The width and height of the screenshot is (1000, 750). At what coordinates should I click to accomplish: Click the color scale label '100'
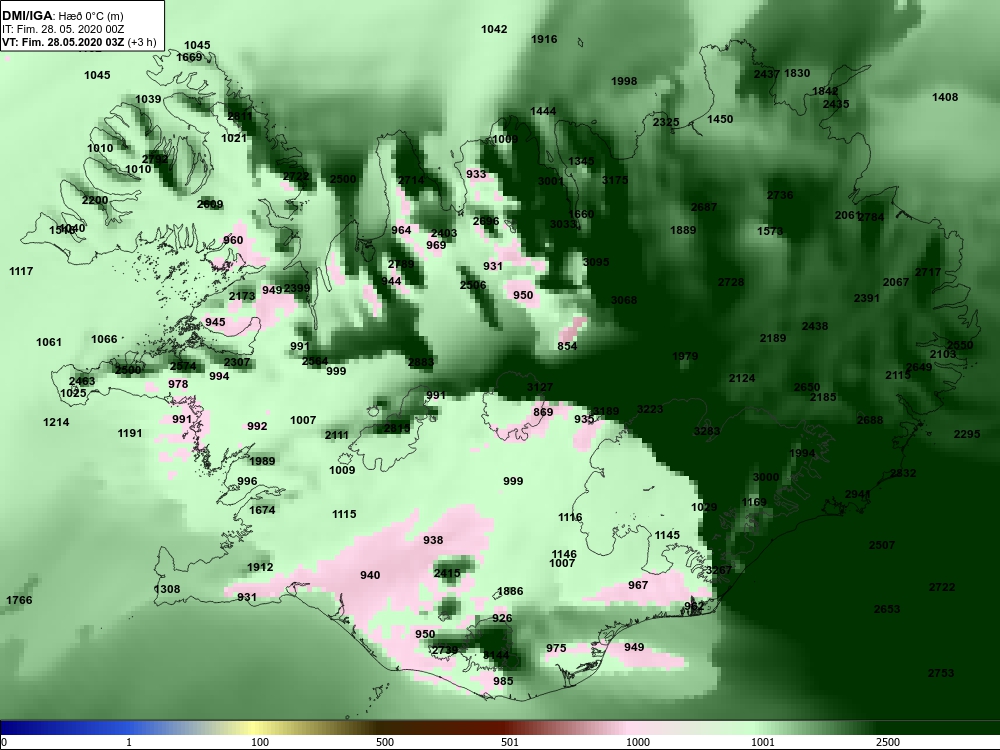260,742
